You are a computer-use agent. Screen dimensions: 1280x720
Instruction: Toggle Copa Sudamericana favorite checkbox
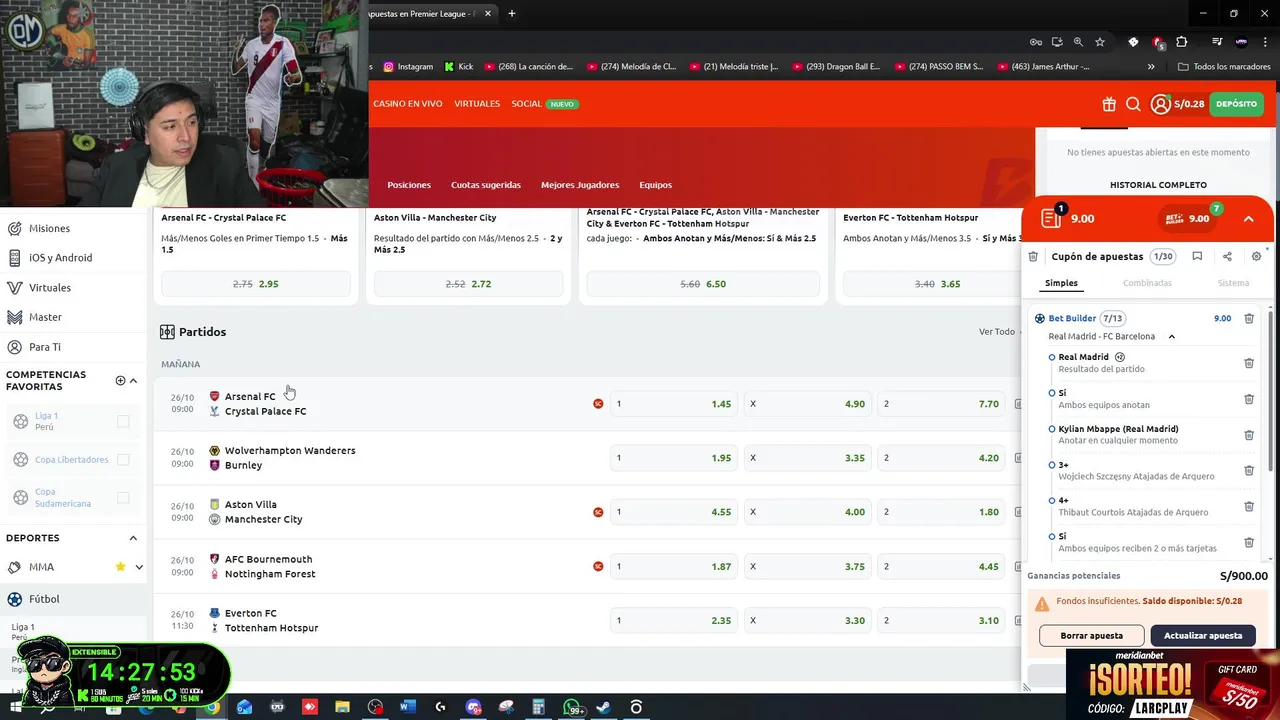pyautogui.click(x=123, y=497)
